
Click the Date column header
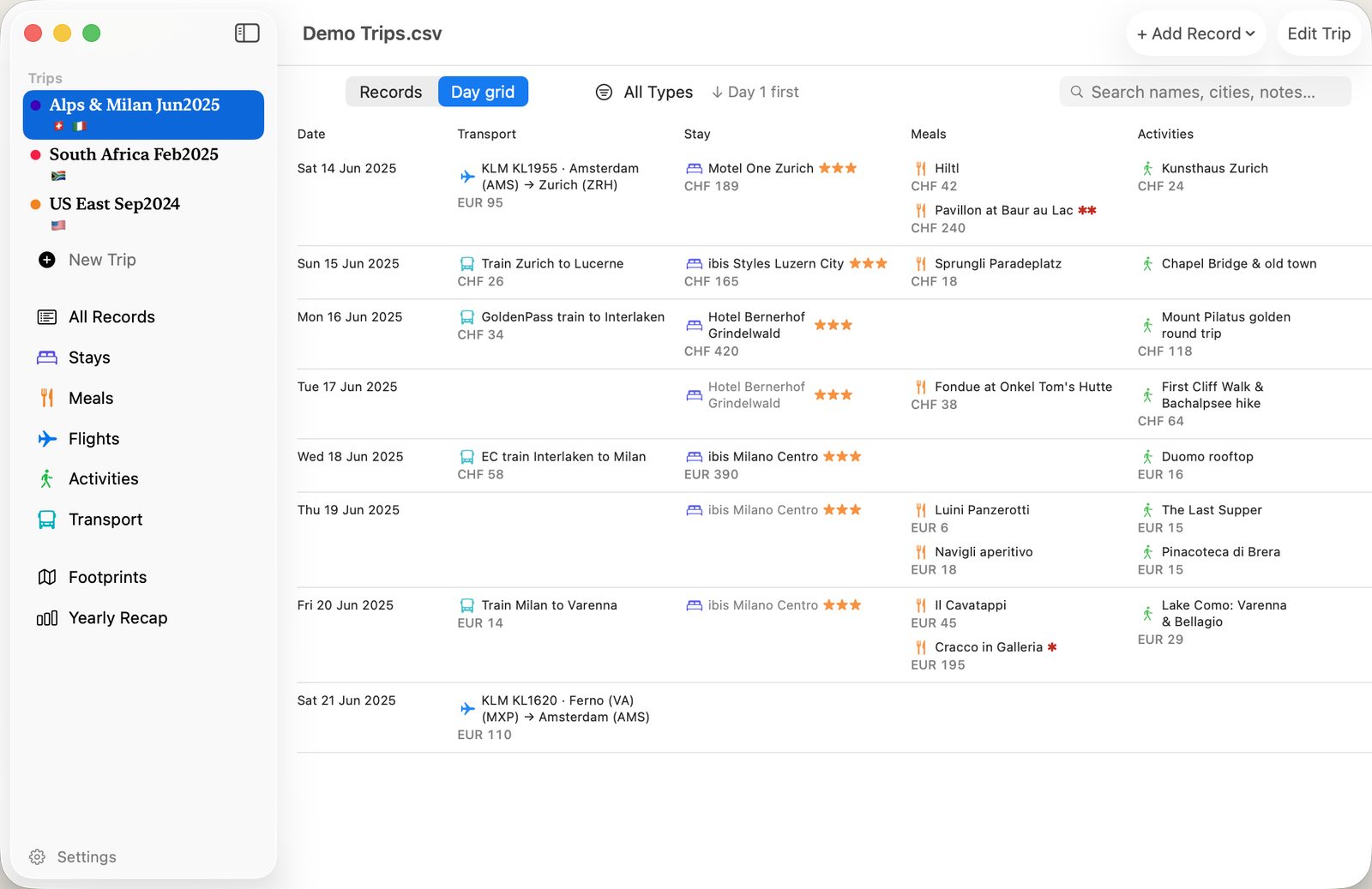pyautogui.click(x=311, y=135)
